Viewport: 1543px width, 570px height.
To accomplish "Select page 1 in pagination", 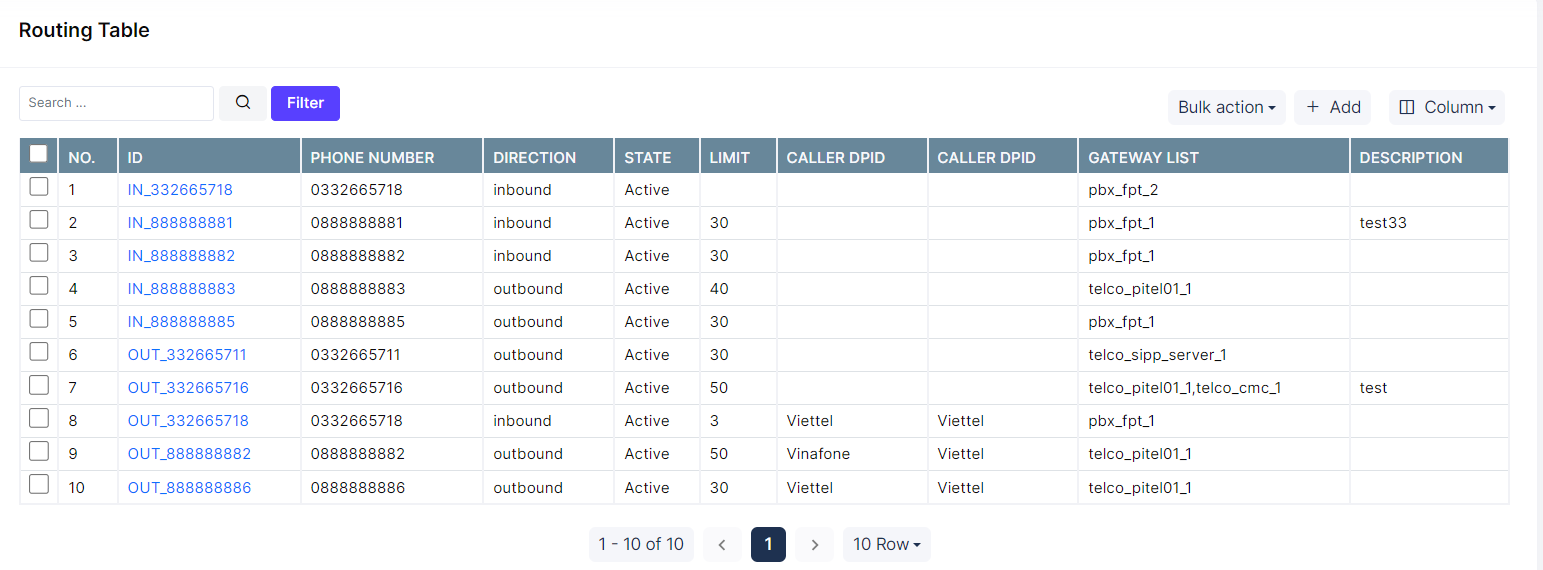I will pyautogui.click(x=768, y=544).
